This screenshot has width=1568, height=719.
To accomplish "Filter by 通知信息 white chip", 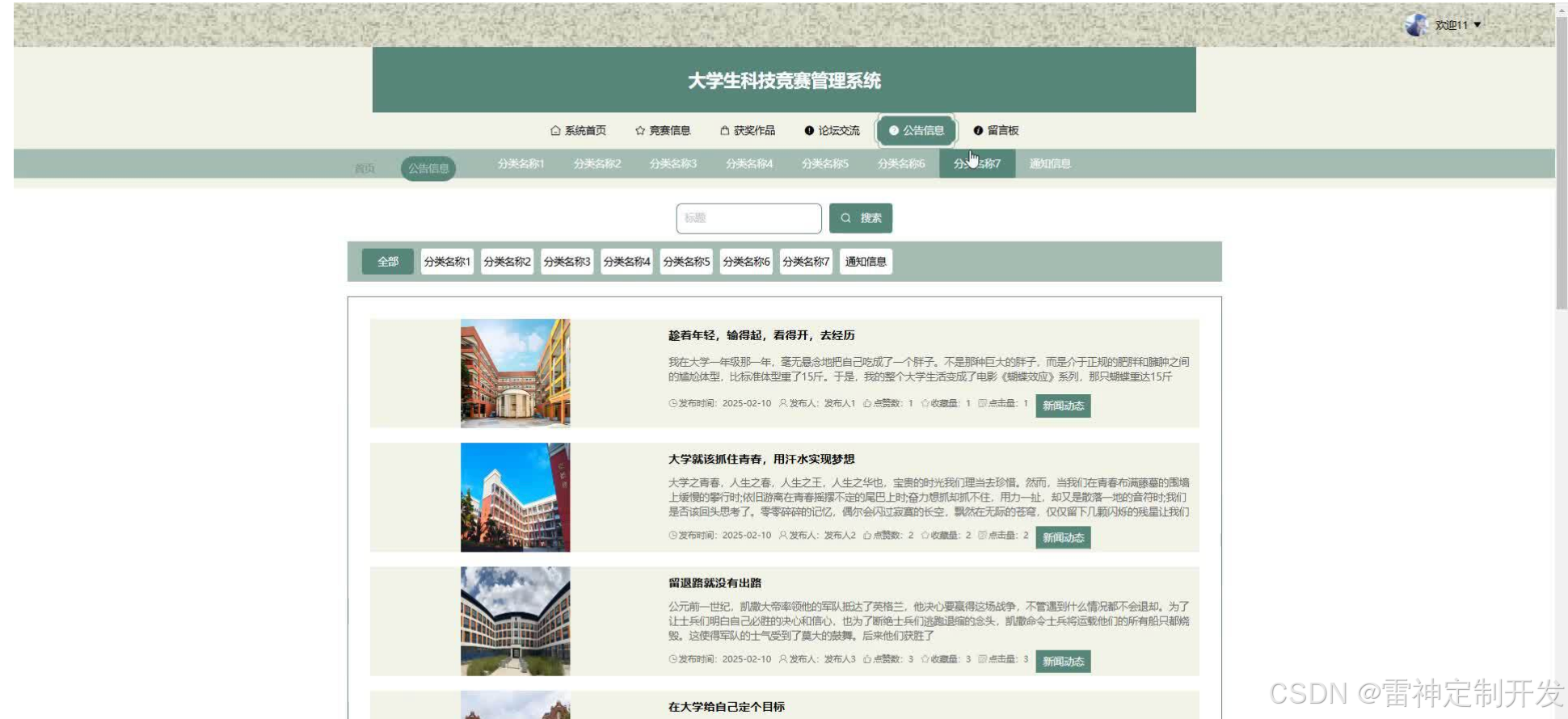I will click(x=866, y=262).
